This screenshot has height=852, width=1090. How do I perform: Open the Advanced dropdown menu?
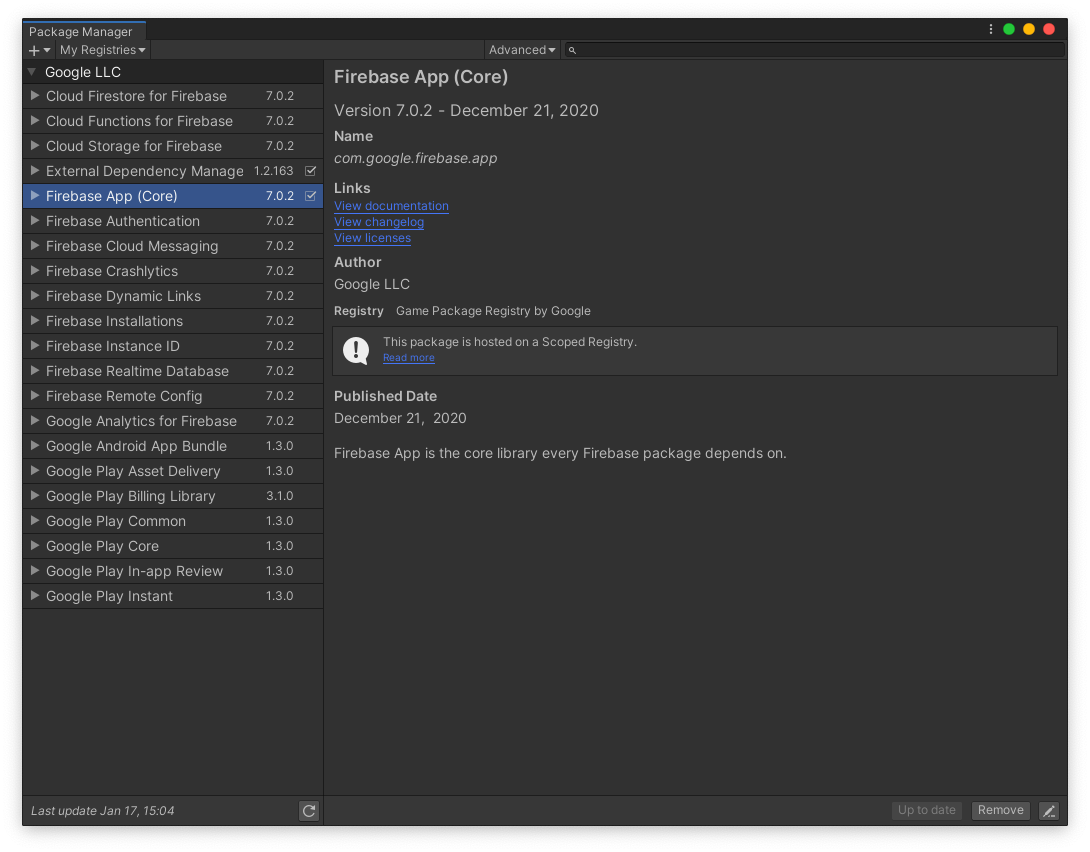point(521,50)
